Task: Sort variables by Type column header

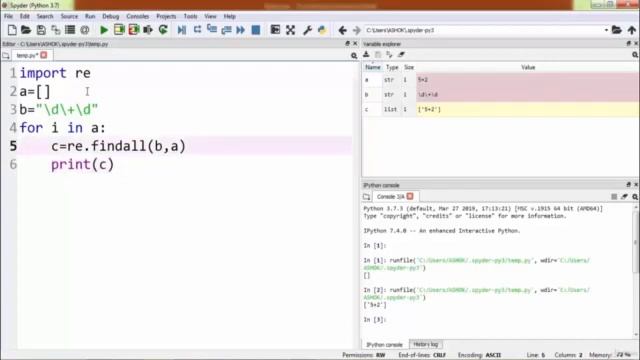Action: click(392, 67)
